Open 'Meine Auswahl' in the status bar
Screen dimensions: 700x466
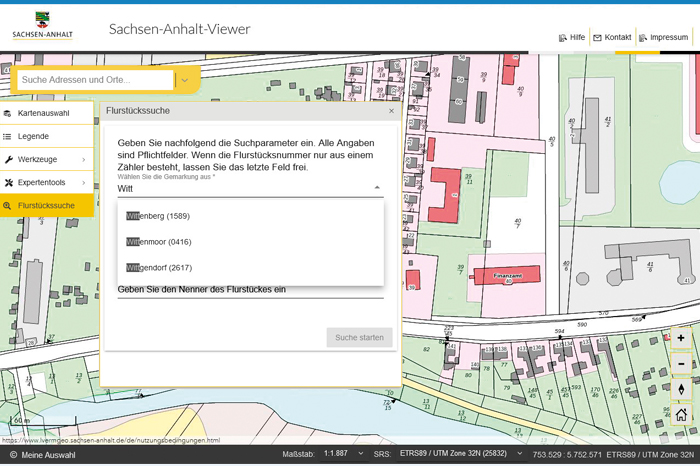[x=48, y=455]
